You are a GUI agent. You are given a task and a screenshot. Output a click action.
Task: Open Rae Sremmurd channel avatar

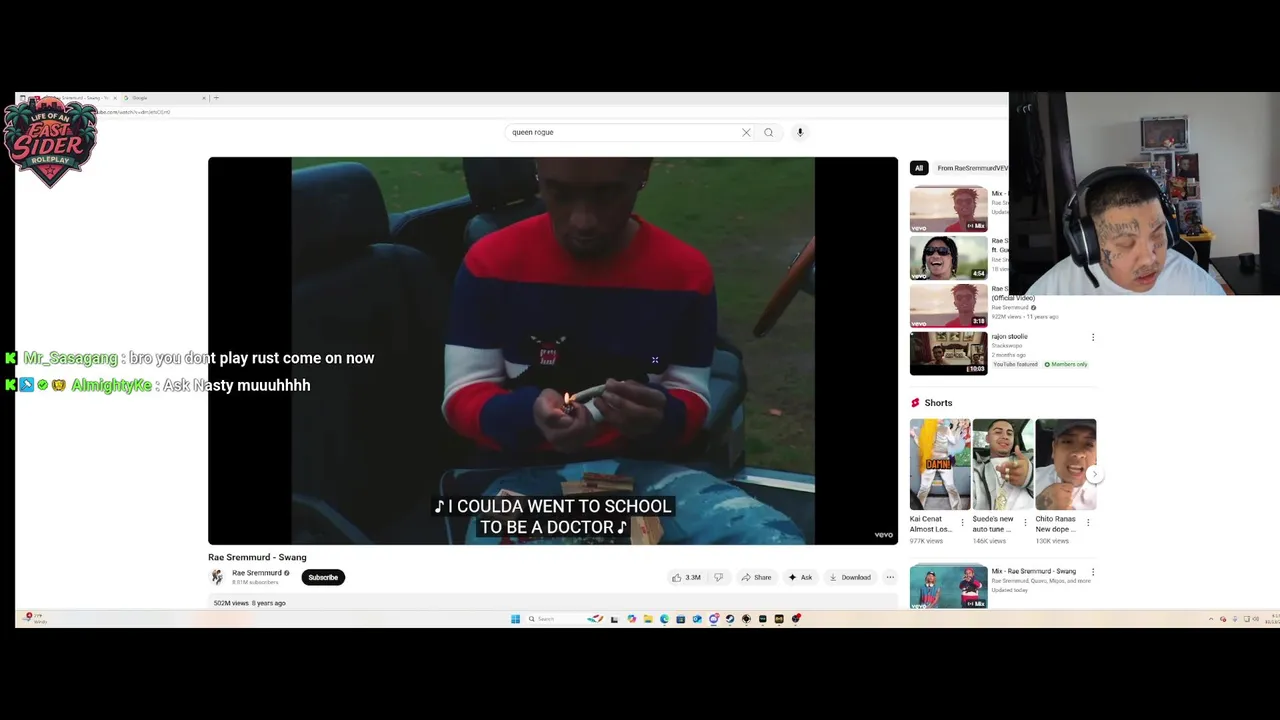217,577
